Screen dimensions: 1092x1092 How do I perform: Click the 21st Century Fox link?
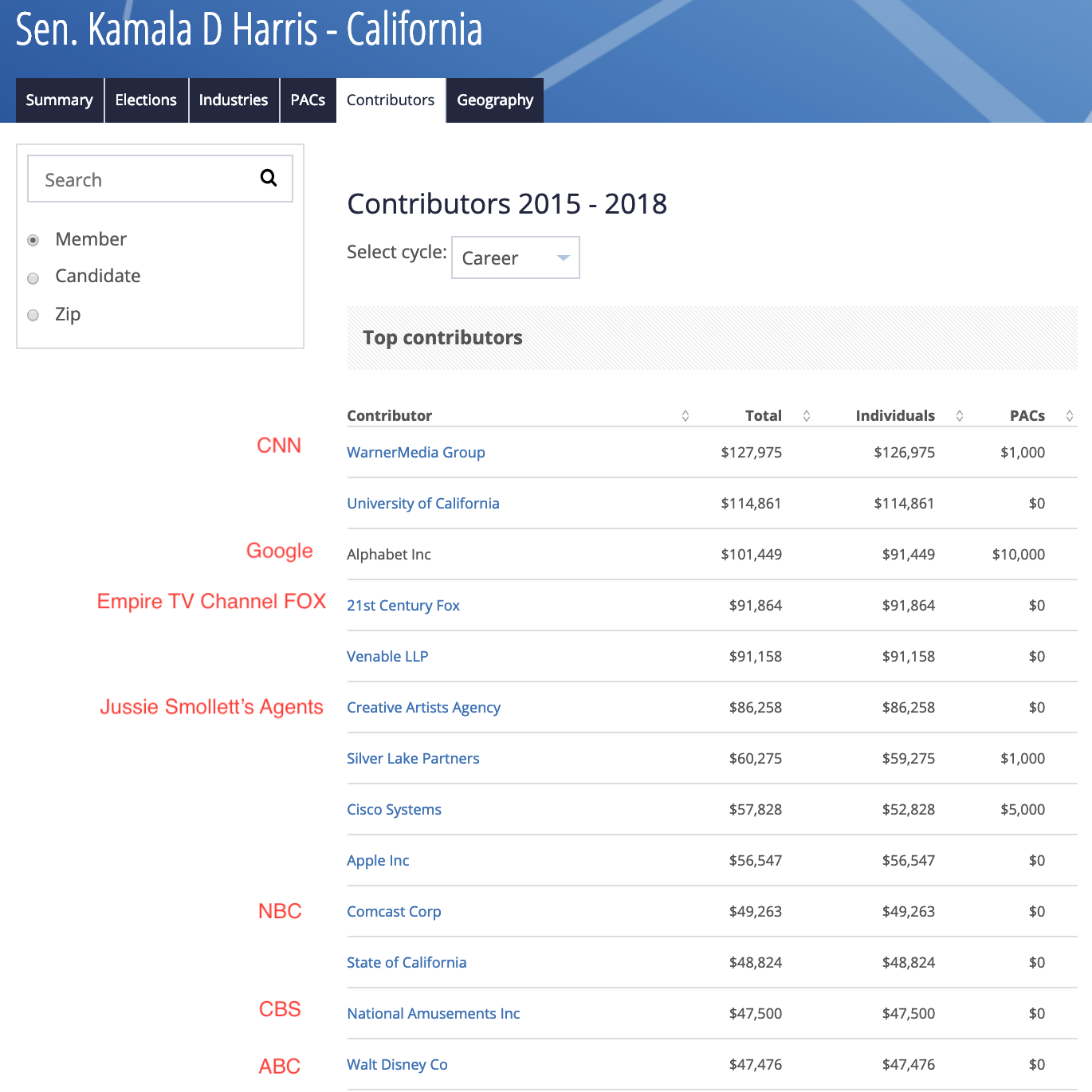(403, 606)
